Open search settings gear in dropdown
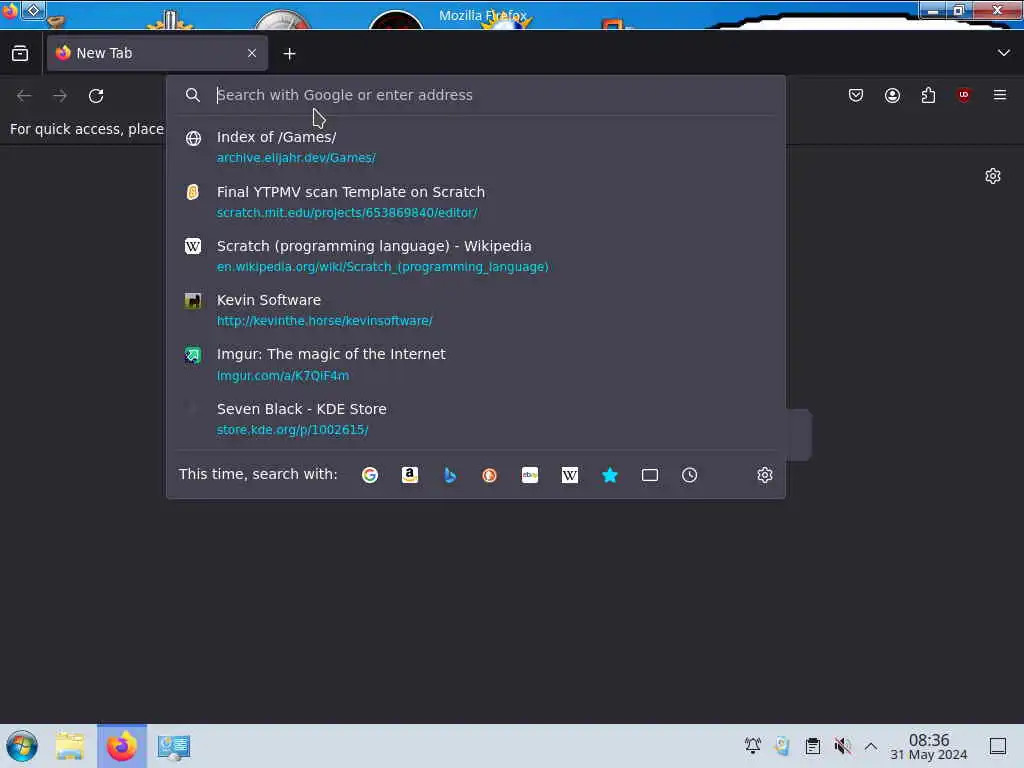1024x768 pixels. pos(765,475)
